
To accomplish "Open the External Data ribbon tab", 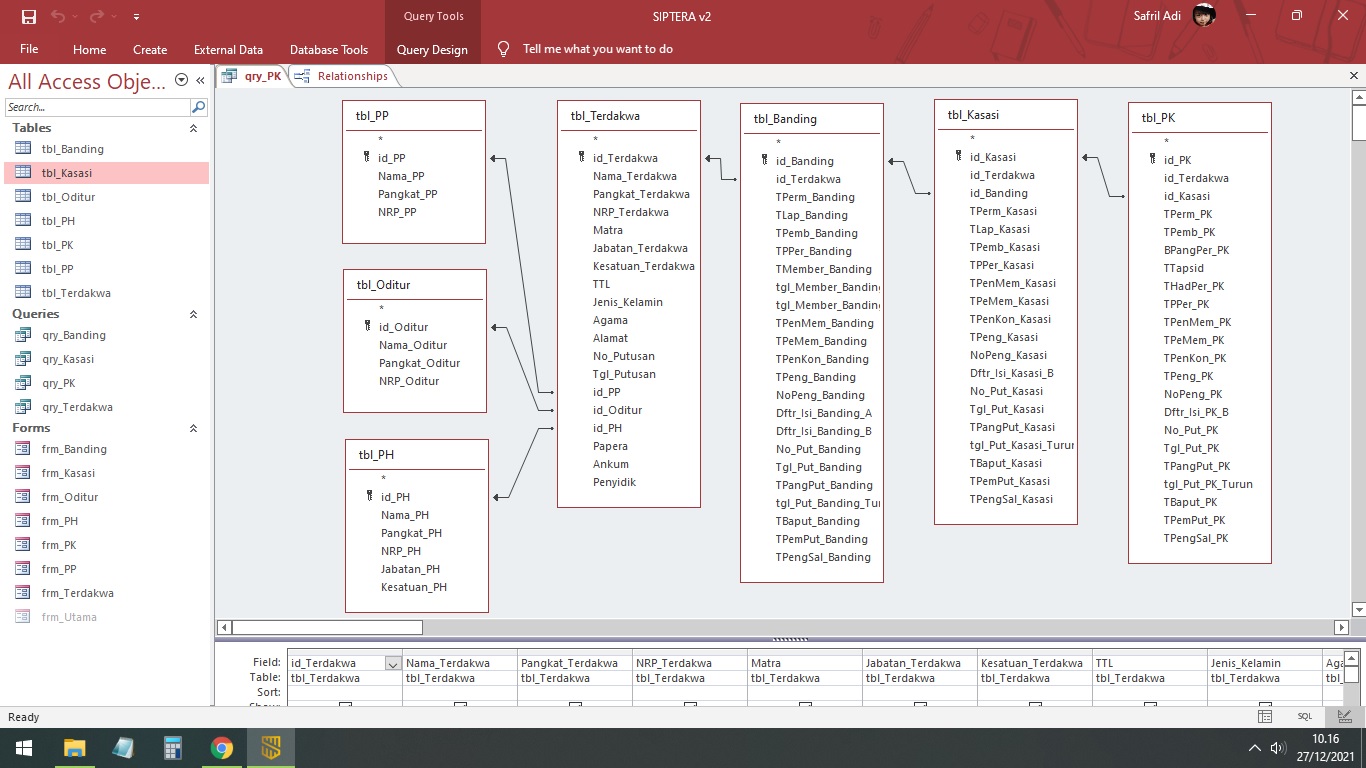I will click(228, 49).
